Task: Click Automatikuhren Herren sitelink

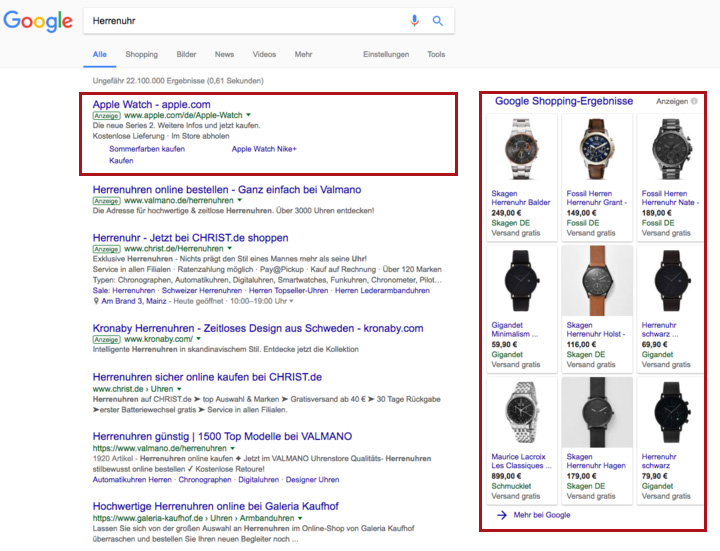Action: pos(132,480)
